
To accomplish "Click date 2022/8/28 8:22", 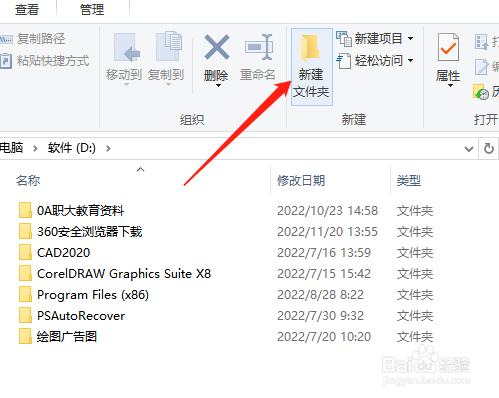I will point(320,295).
